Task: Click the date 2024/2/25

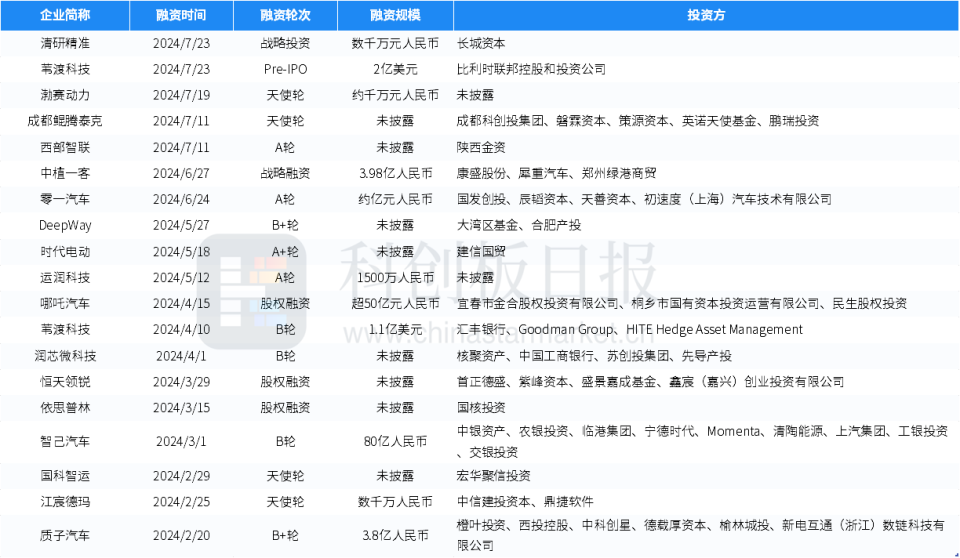Action: (181, 502)
